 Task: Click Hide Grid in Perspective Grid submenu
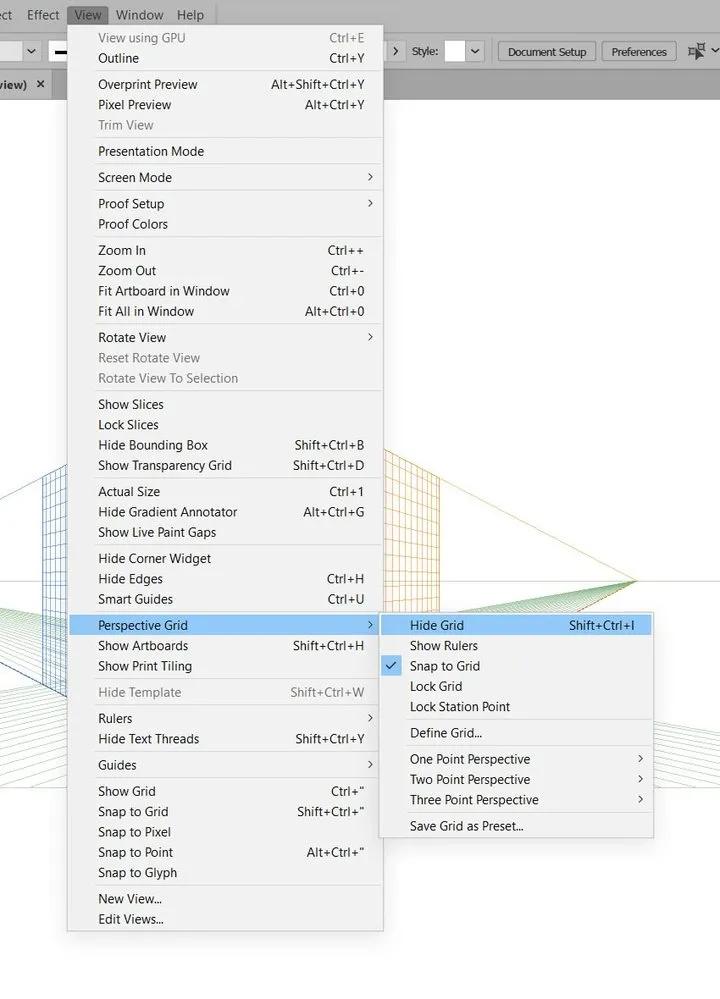pos(516,625)
